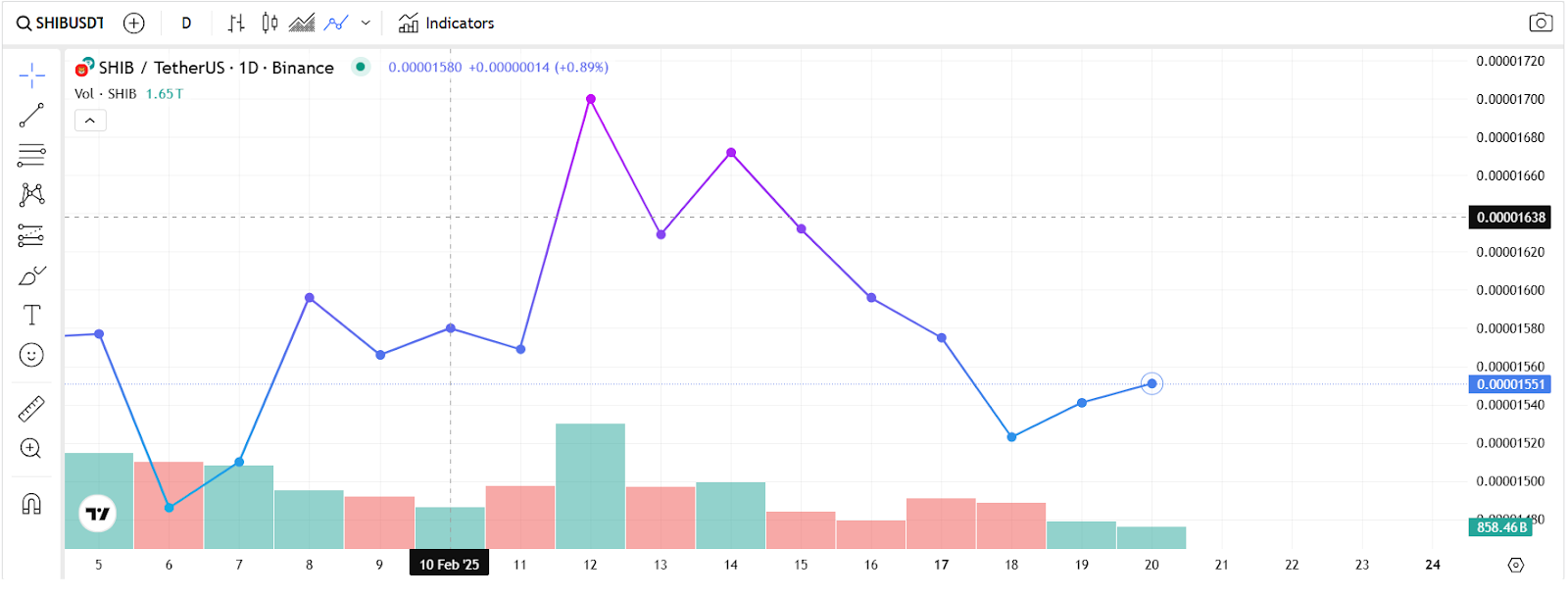Toggle magnet mode for drawings
Screen dimensions: 1568x596
31,504
